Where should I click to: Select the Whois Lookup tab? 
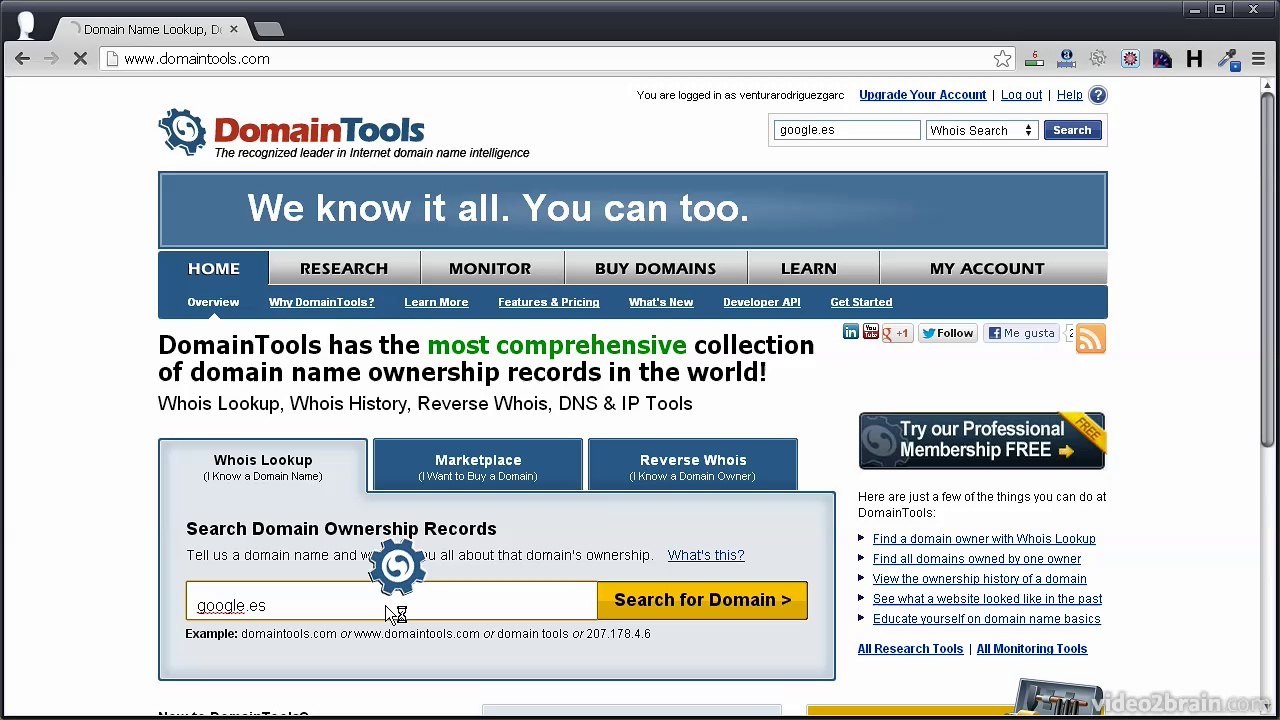263,466
